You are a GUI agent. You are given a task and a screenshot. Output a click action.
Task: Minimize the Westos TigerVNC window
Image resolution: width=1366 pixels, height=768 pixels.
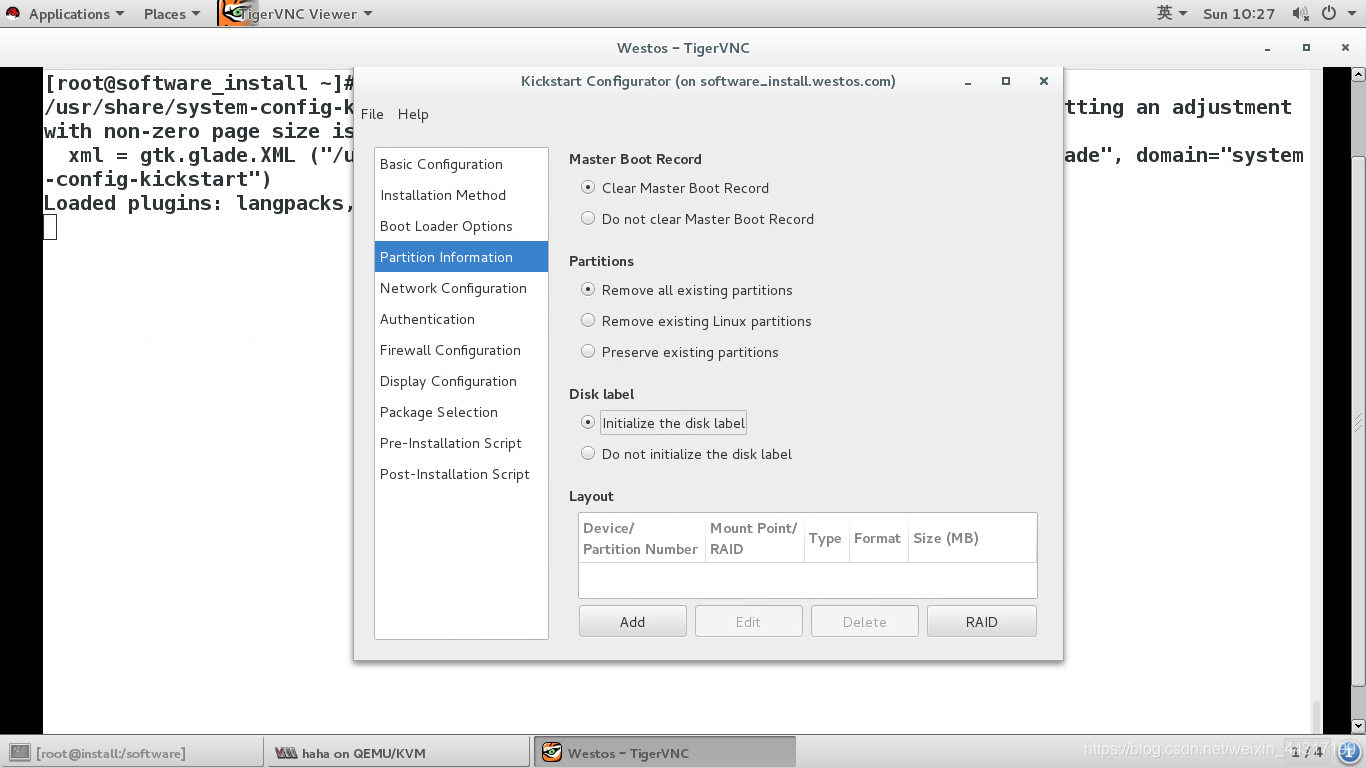click(x=1268, y=48)
